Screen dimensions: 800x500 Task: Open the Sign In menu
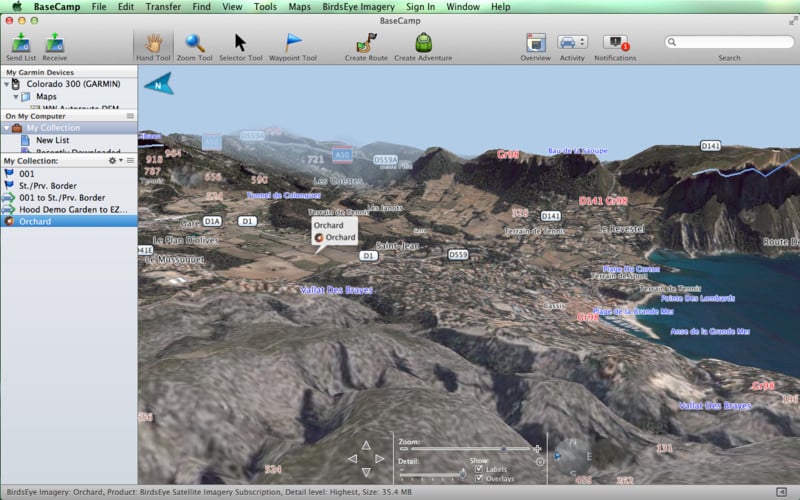(420, 7)
